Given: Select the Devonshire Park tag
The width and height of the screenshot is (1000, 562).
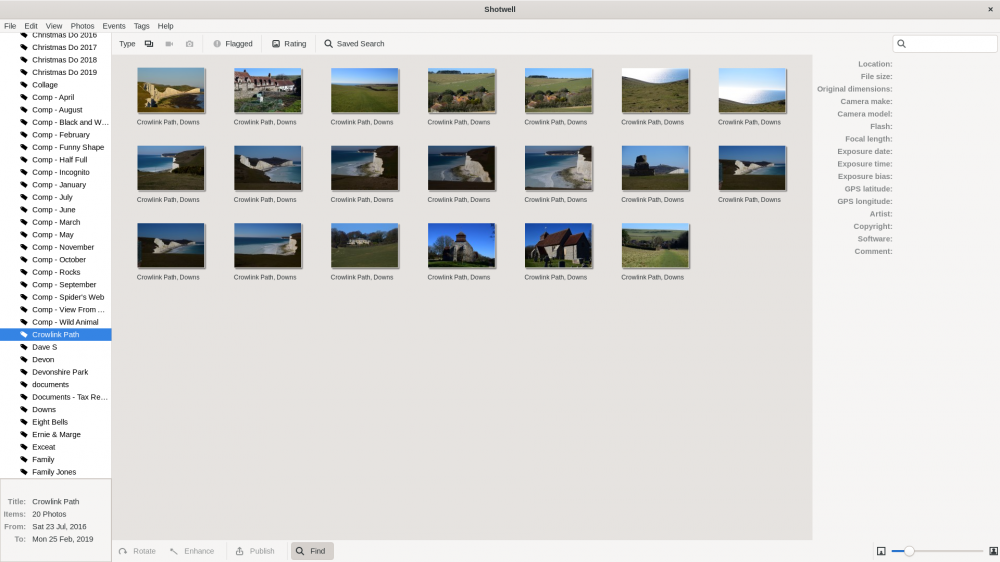Looking at the screenshot, I should [60, 372].
